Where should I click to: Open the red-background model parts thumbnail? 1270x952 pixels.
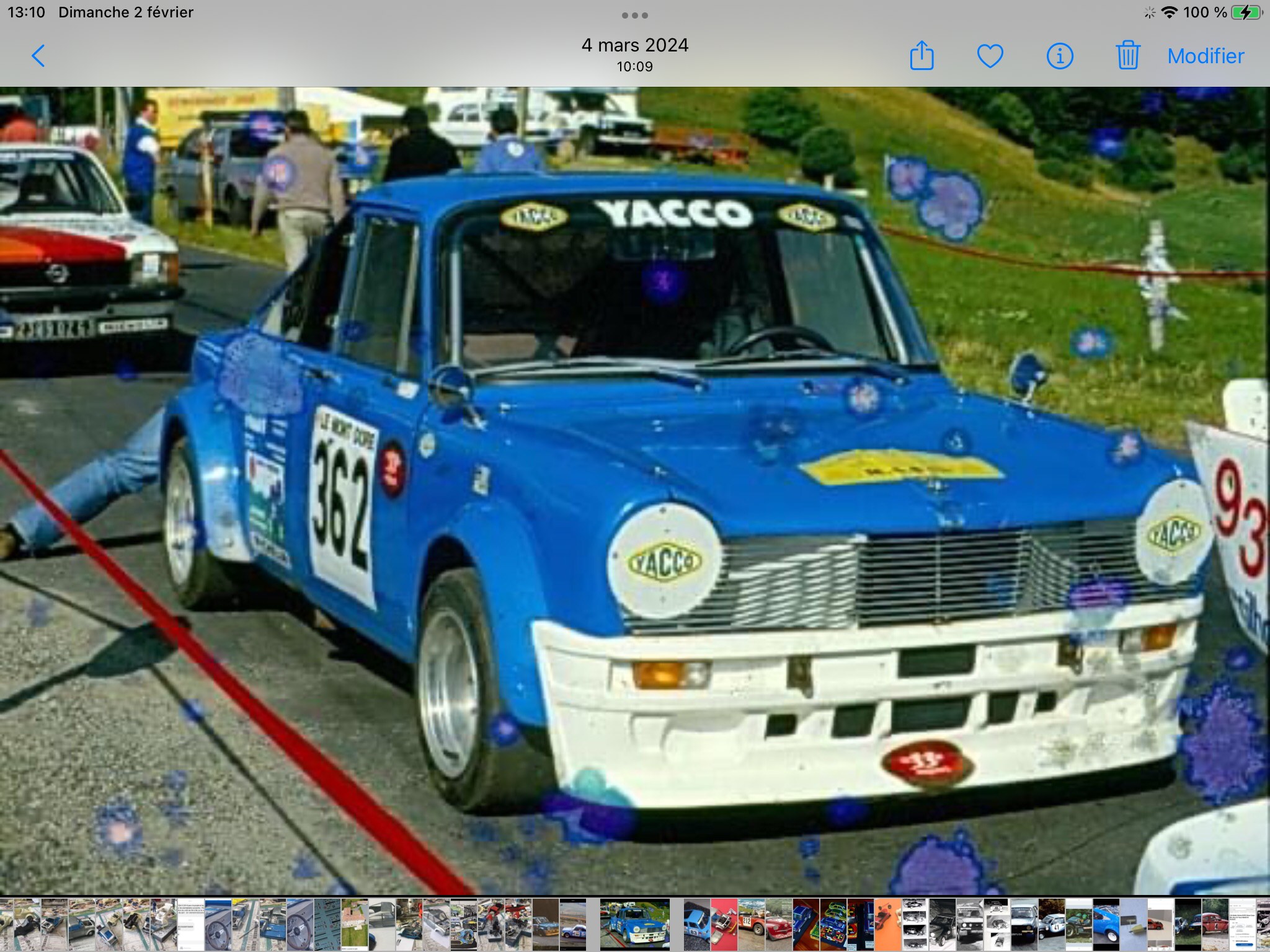[x=724, y=924]
